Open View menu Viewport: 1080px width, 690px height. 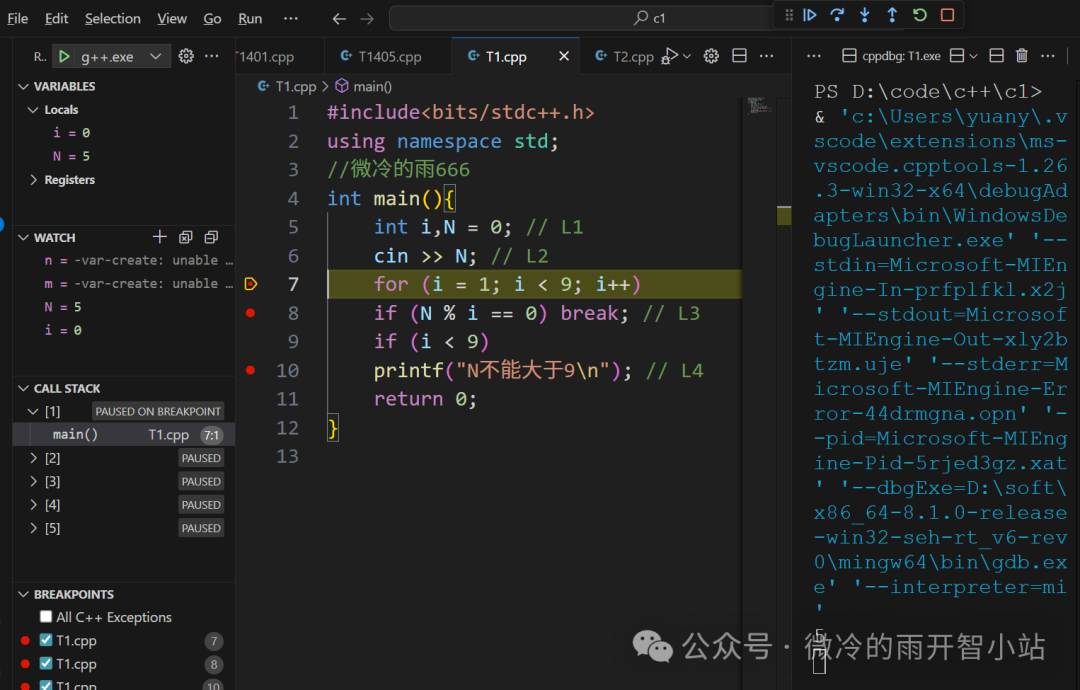172,19
